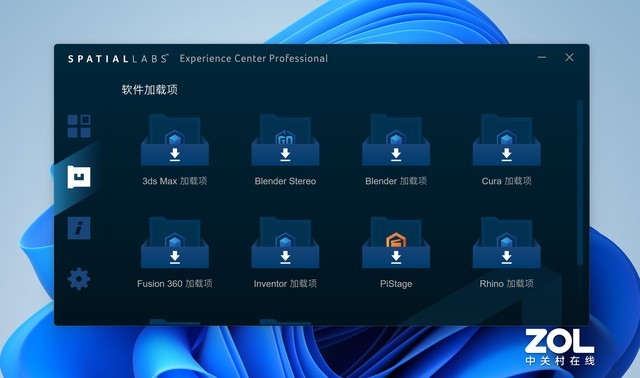This screenshot has height=378, width=640.
Task: Open the information 'i' sidebar icon
Action: 79,228
